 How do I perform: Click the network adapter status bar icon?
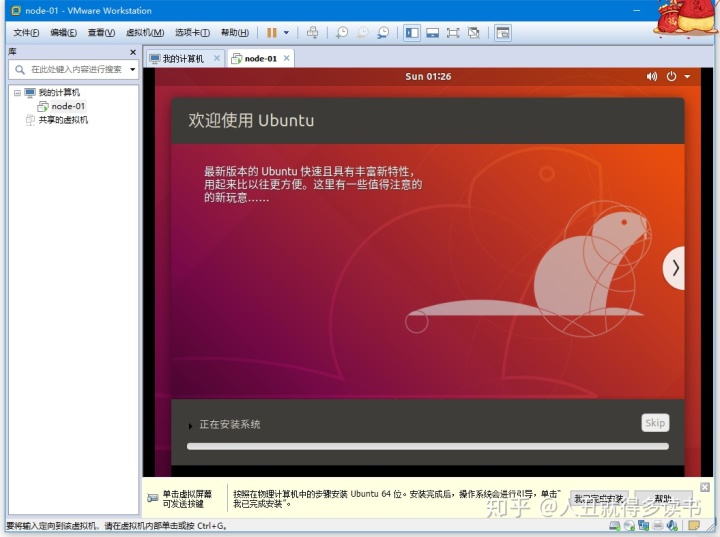point(643,525)
